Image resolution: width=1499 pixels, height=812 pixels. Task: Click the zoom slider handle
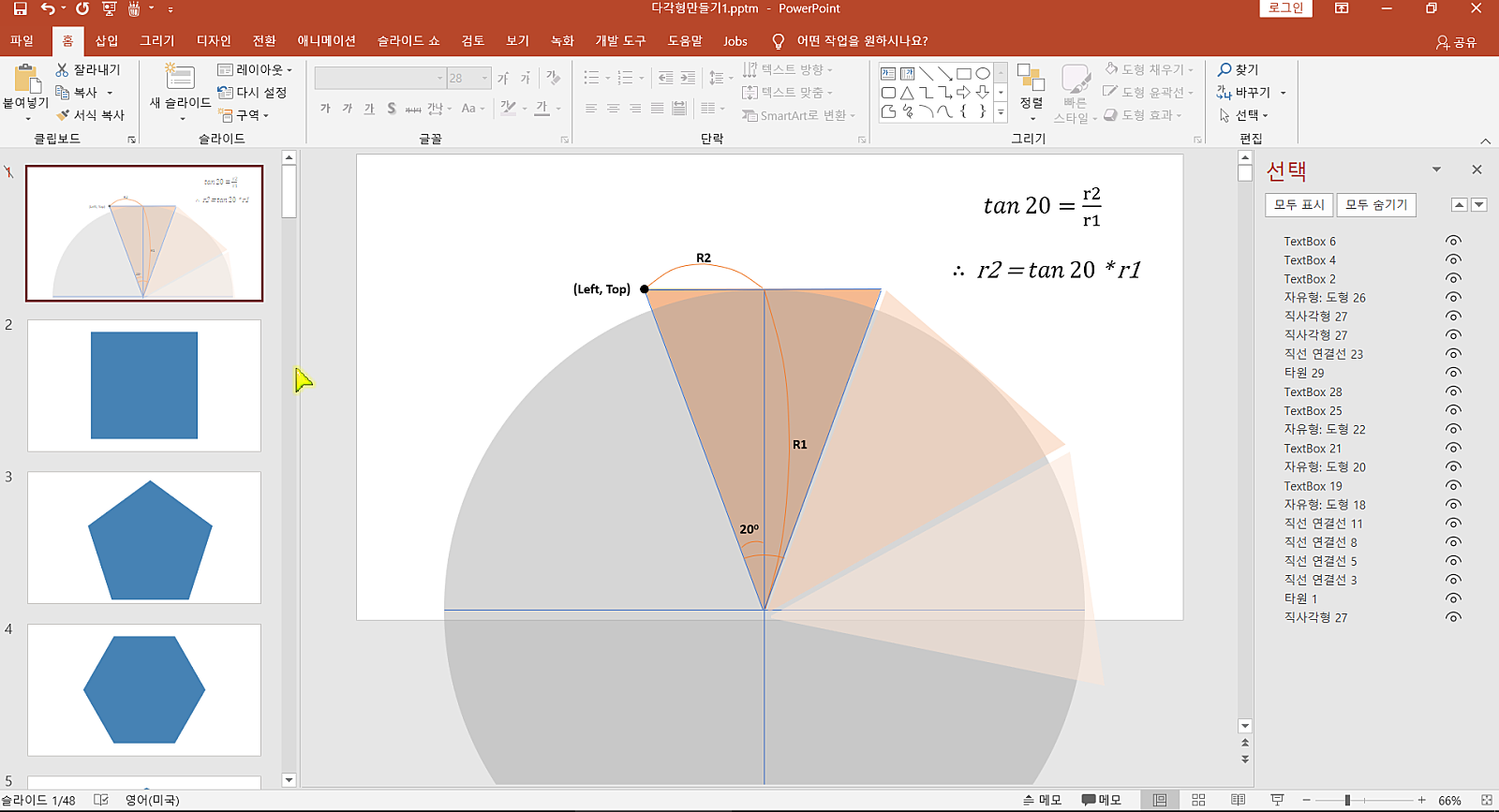coord(1347,800)
